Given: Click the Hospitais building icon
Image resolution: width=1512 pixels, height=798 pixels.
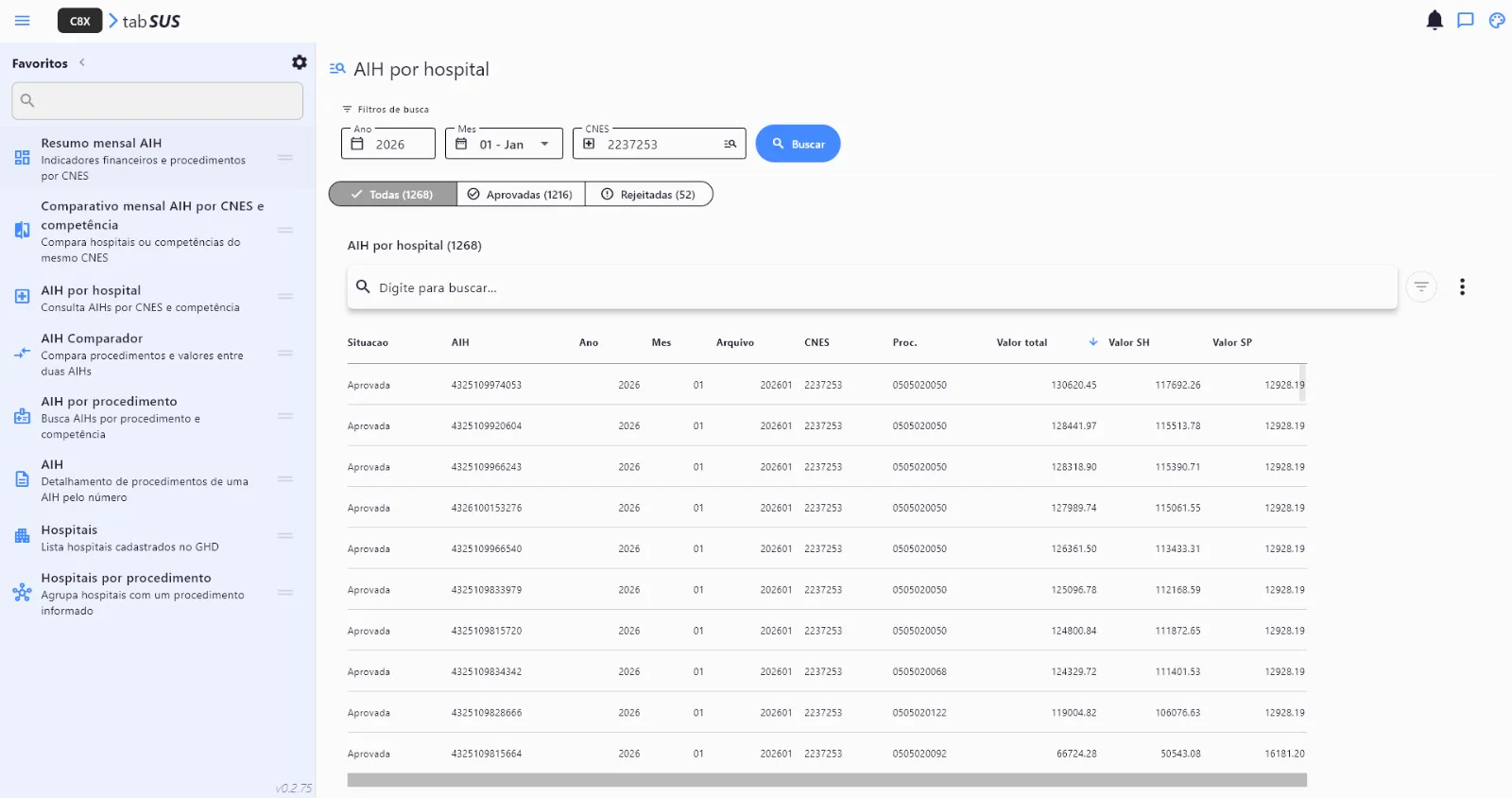Looking at the screenshot, I should (x=22, y=536).
